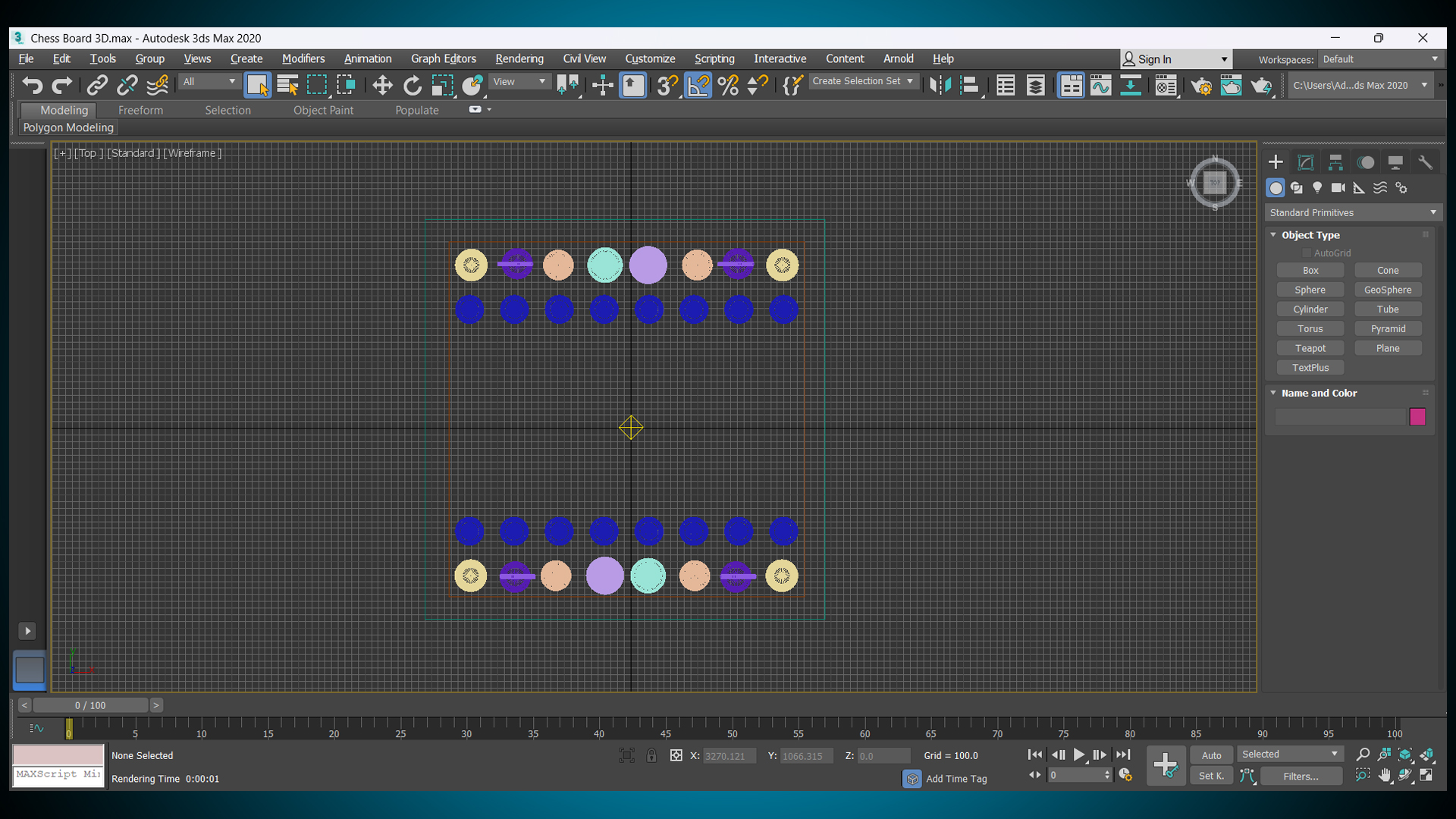Open the Modify panel tab

1305,162
